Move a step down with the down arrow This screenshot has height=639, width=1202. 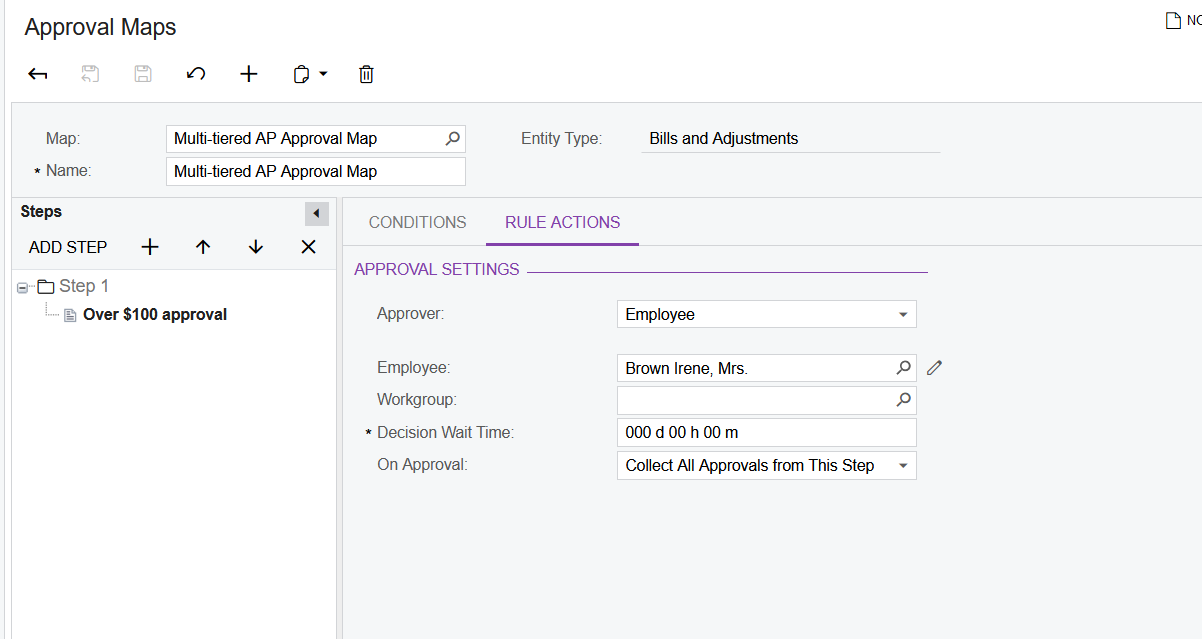[255, 246]
